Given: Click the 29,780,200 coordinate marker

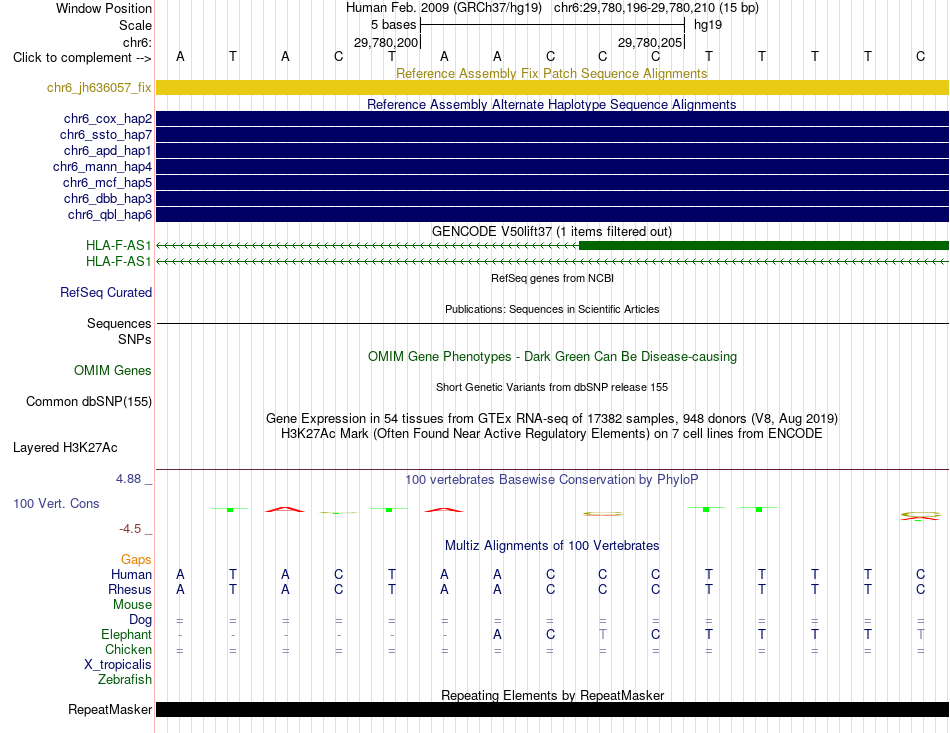Looking at the screenshot, I should 386,42.
